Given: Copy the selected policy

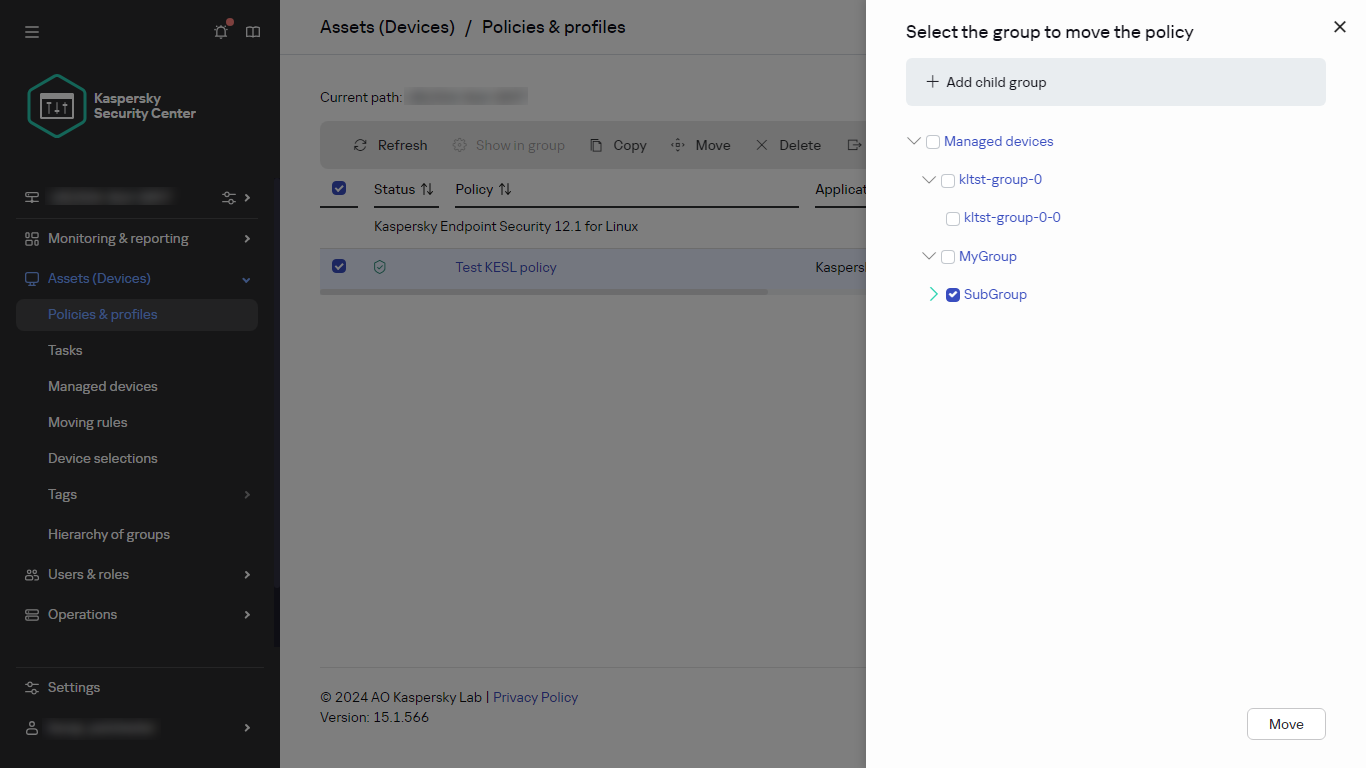Looking at the screenshot, I should pyautogui.click(x=617, y=145).
